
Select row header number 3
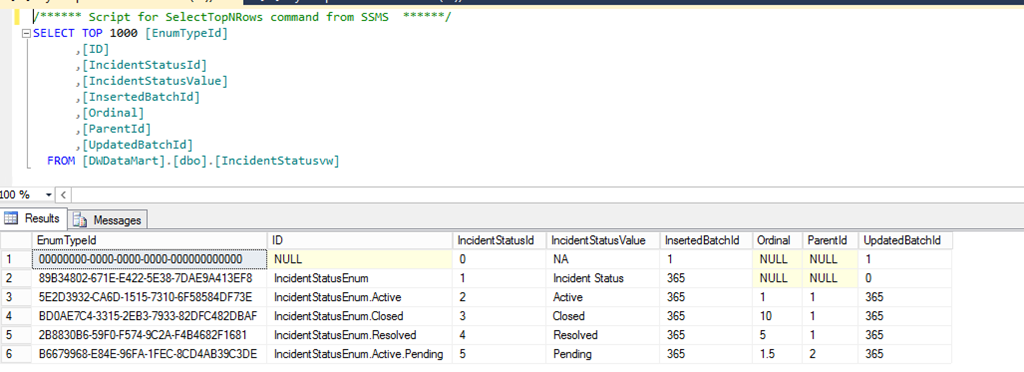point(16,297)
